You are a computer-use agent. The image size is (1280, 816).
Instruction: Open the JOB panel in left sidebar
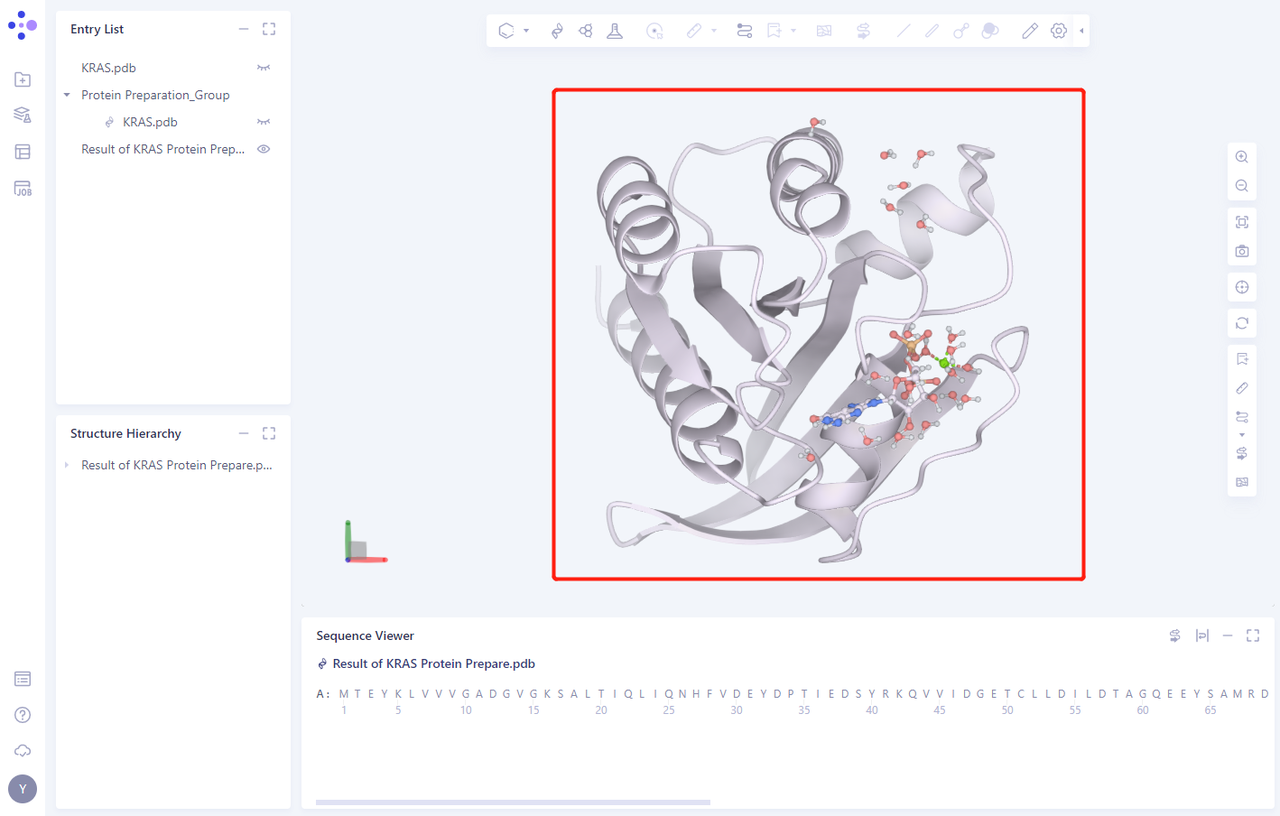coord(23,189)
